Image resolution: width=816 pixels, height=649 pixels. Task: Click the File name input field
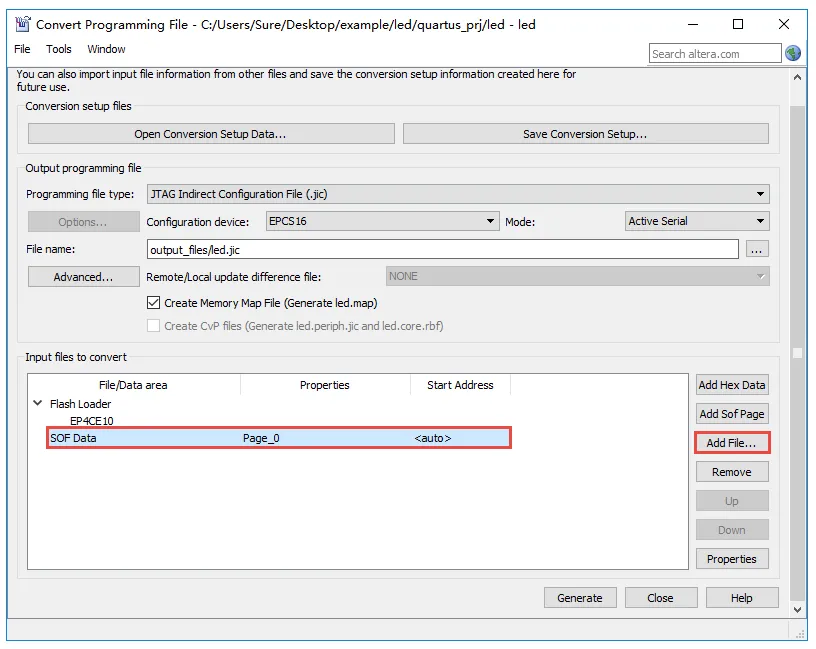[x=442, y=249]
